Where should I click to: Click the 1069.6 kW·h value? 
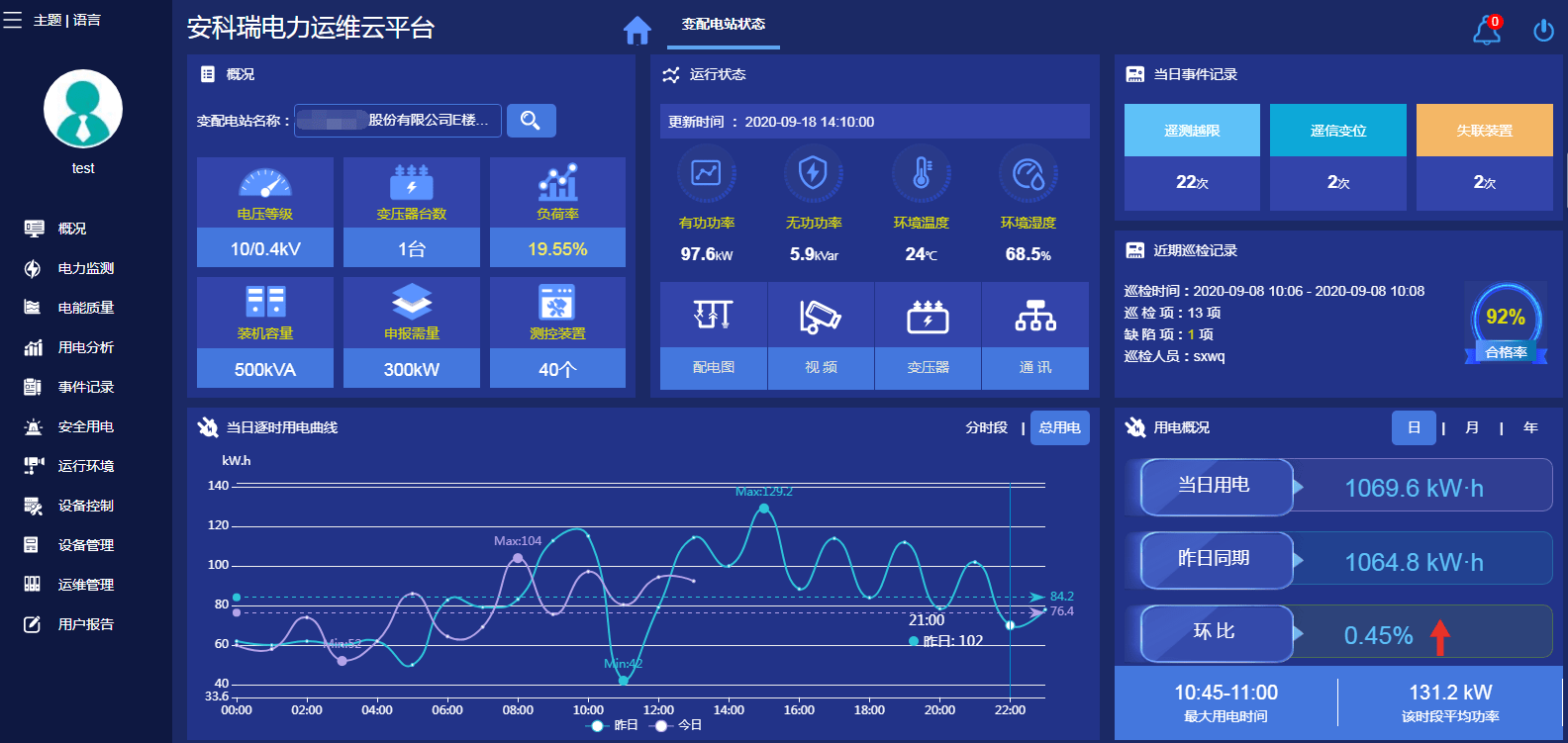1414,488
